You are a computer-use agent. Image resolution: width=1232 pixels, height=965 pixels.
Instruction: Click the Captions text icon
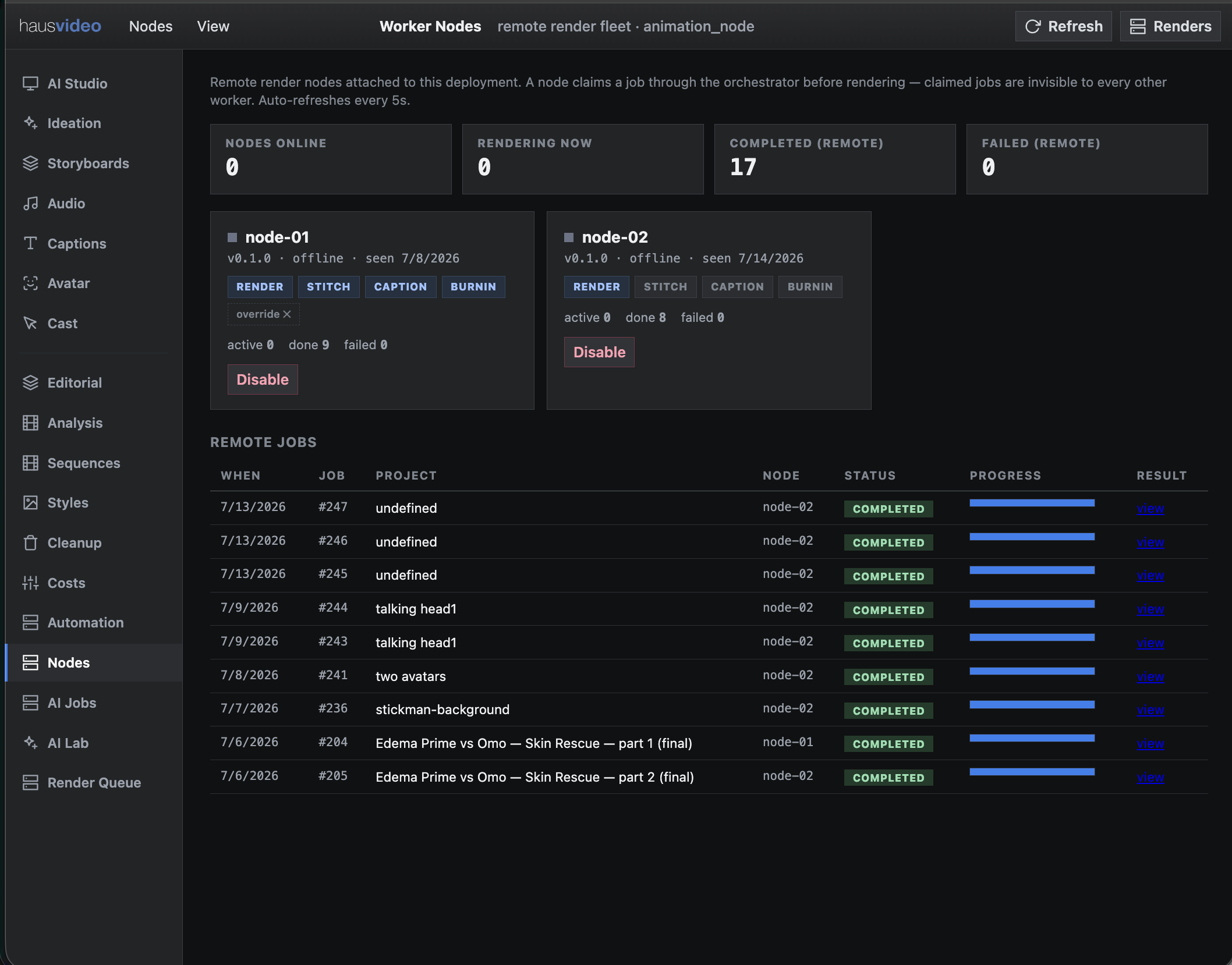[x=30, y=243]
